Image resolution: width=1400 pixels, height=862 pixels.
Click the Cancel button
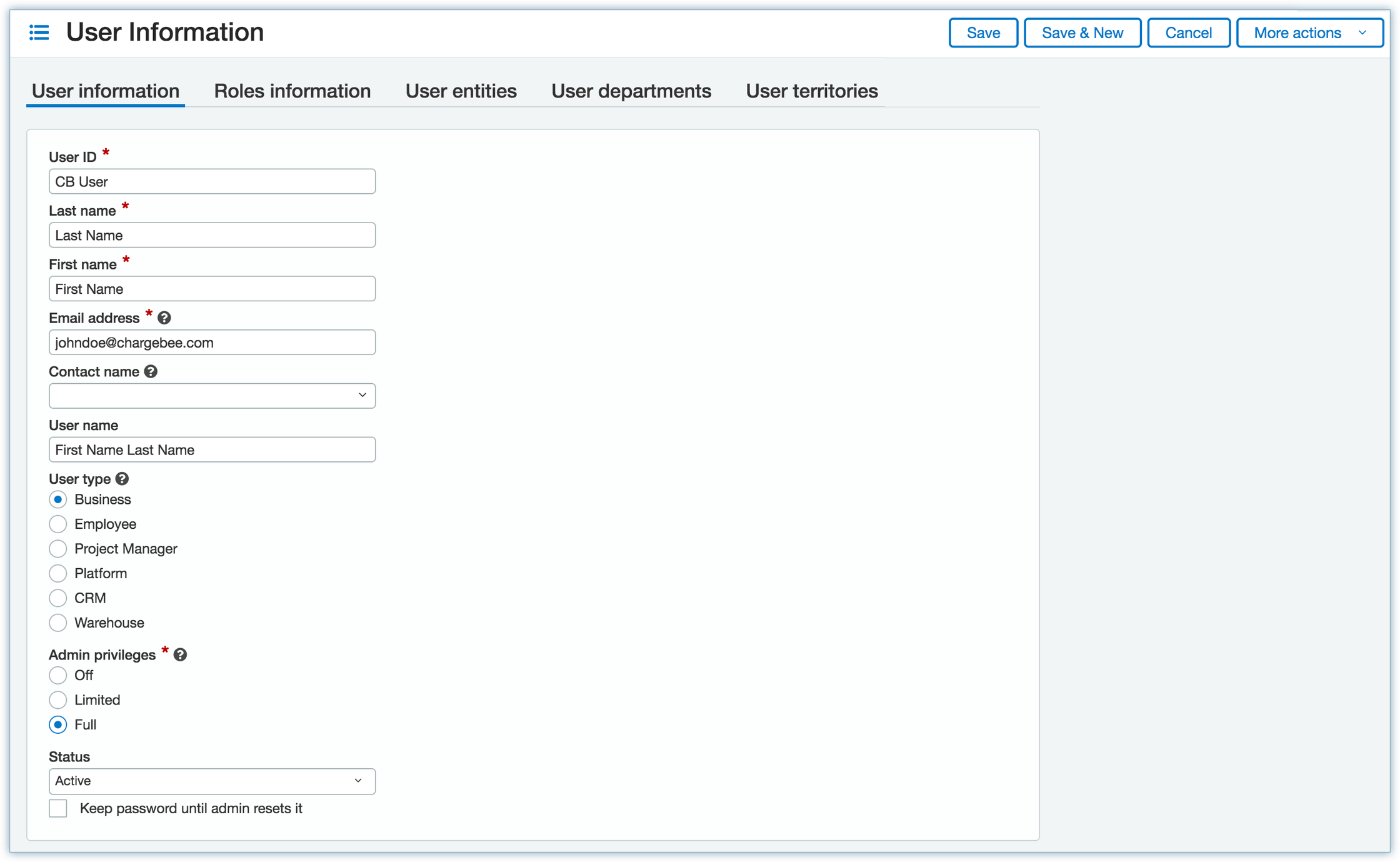coord(1188,33)
